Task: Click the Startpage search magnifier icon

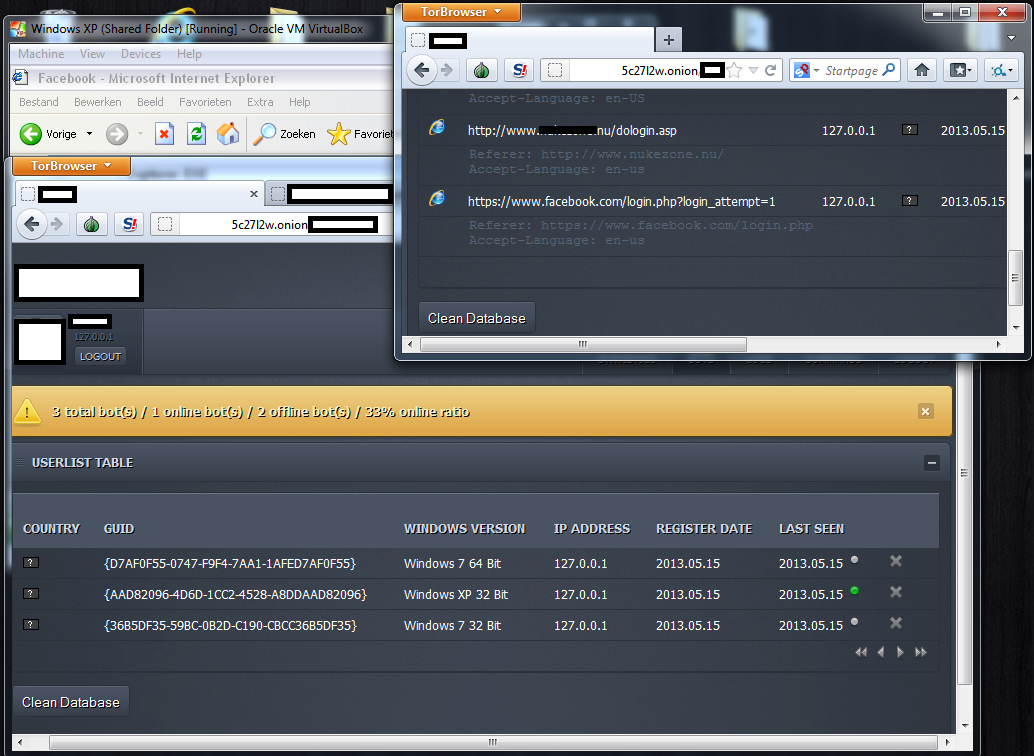Action: point(889,69)
